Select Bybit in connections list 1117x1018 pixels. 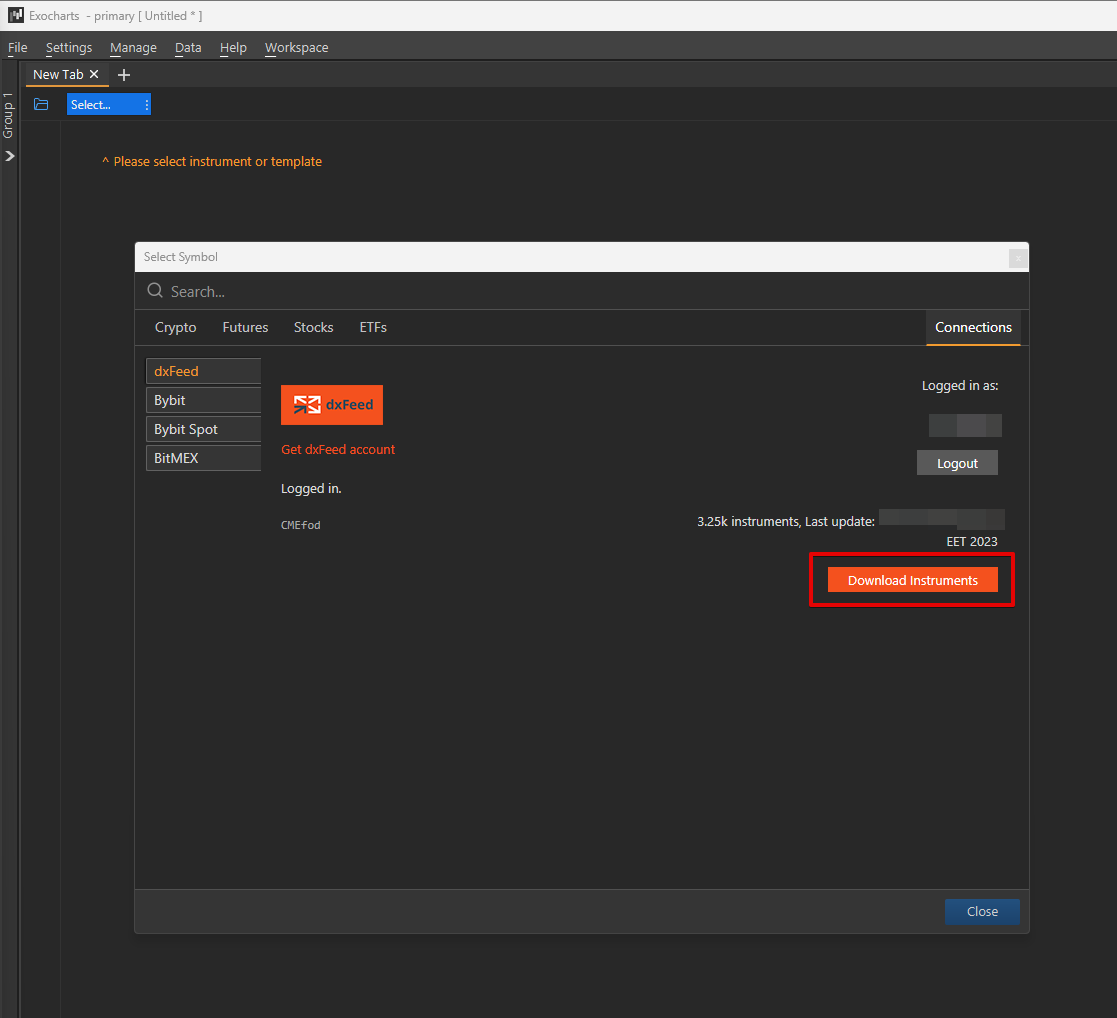pyautogui.click(x=204, y=400)
